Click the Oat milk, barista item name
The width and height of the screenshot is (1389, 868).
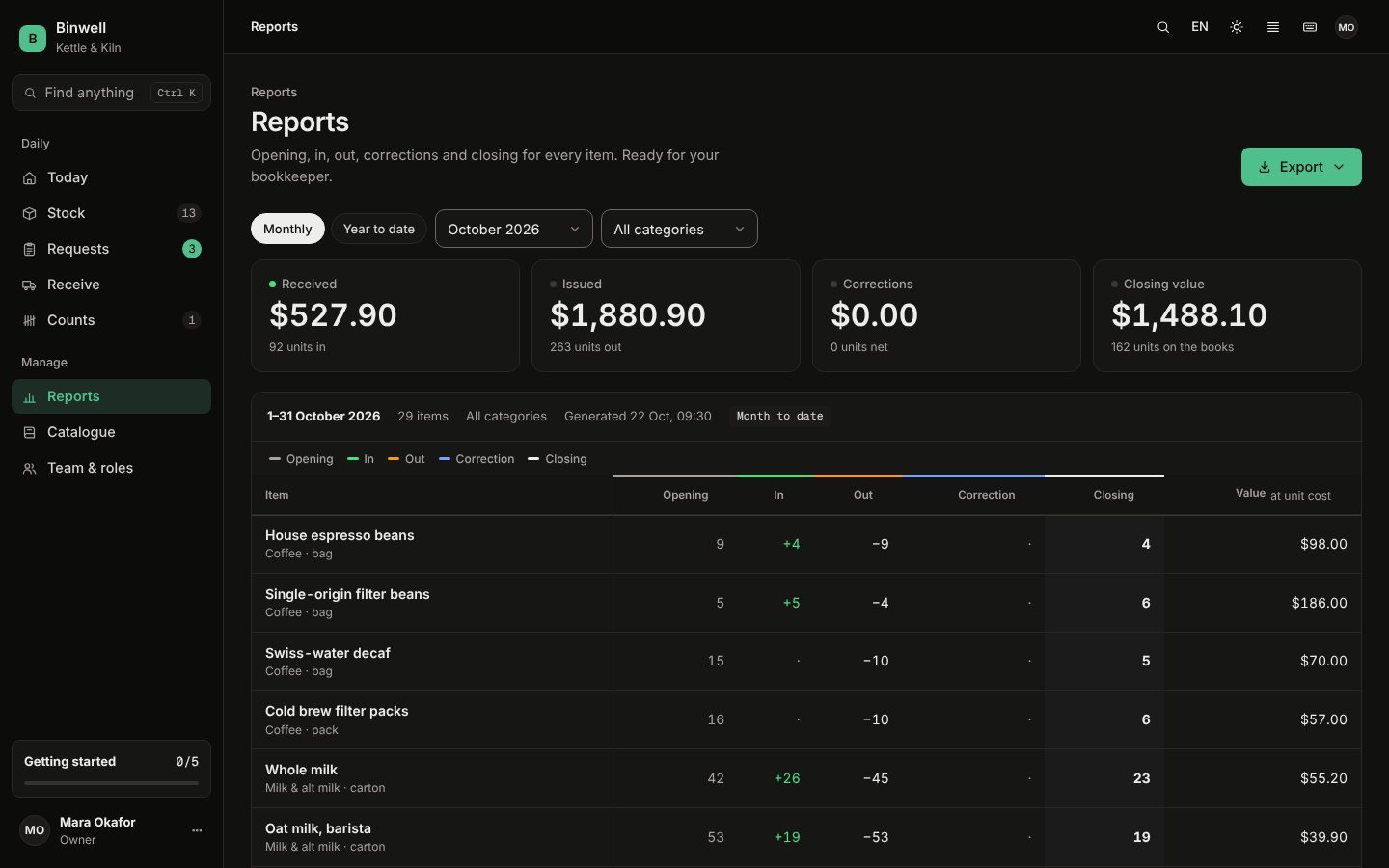[318, 828]
